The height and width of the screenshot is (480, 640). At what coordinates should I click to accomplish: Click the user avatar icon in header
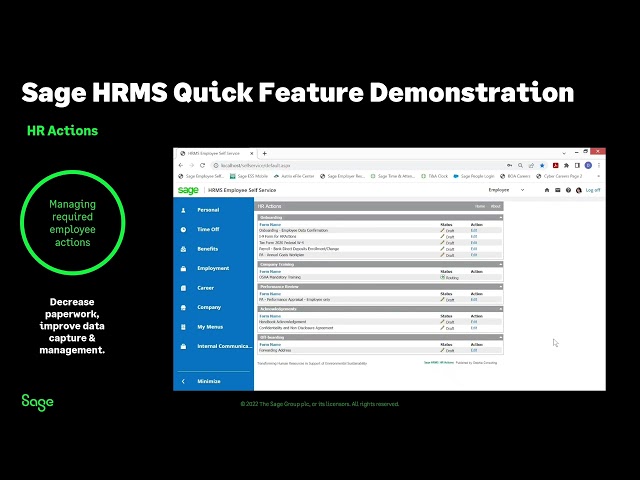(579, 190)
